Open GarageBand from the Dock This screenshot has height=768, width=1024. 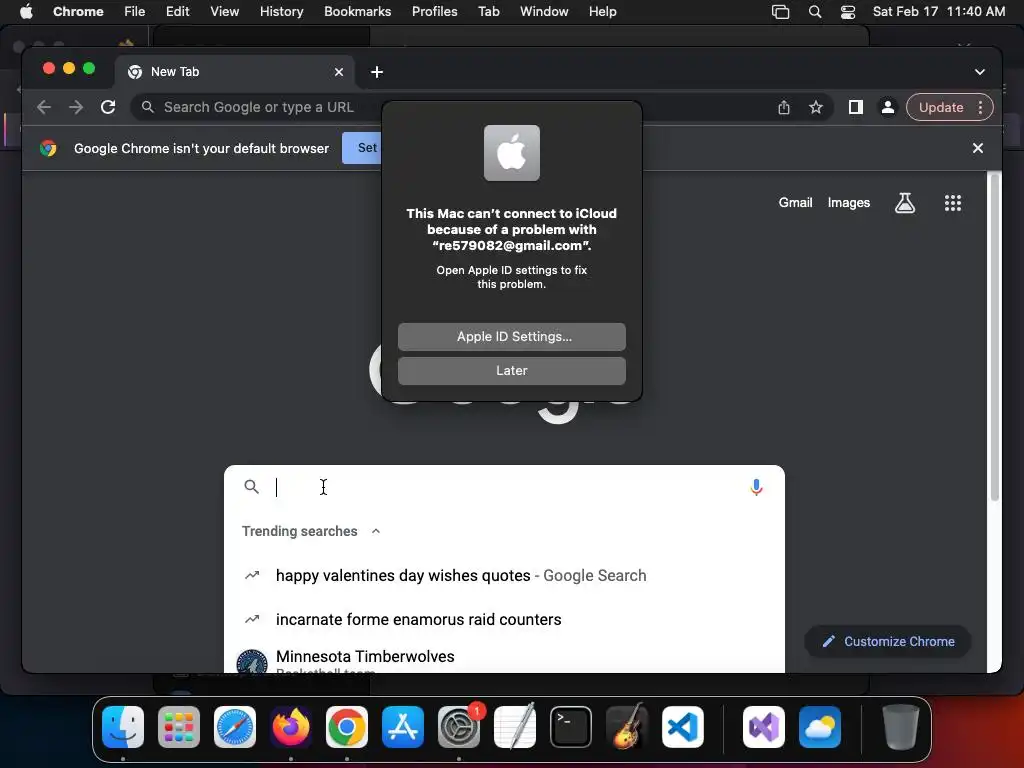[626, 726]
